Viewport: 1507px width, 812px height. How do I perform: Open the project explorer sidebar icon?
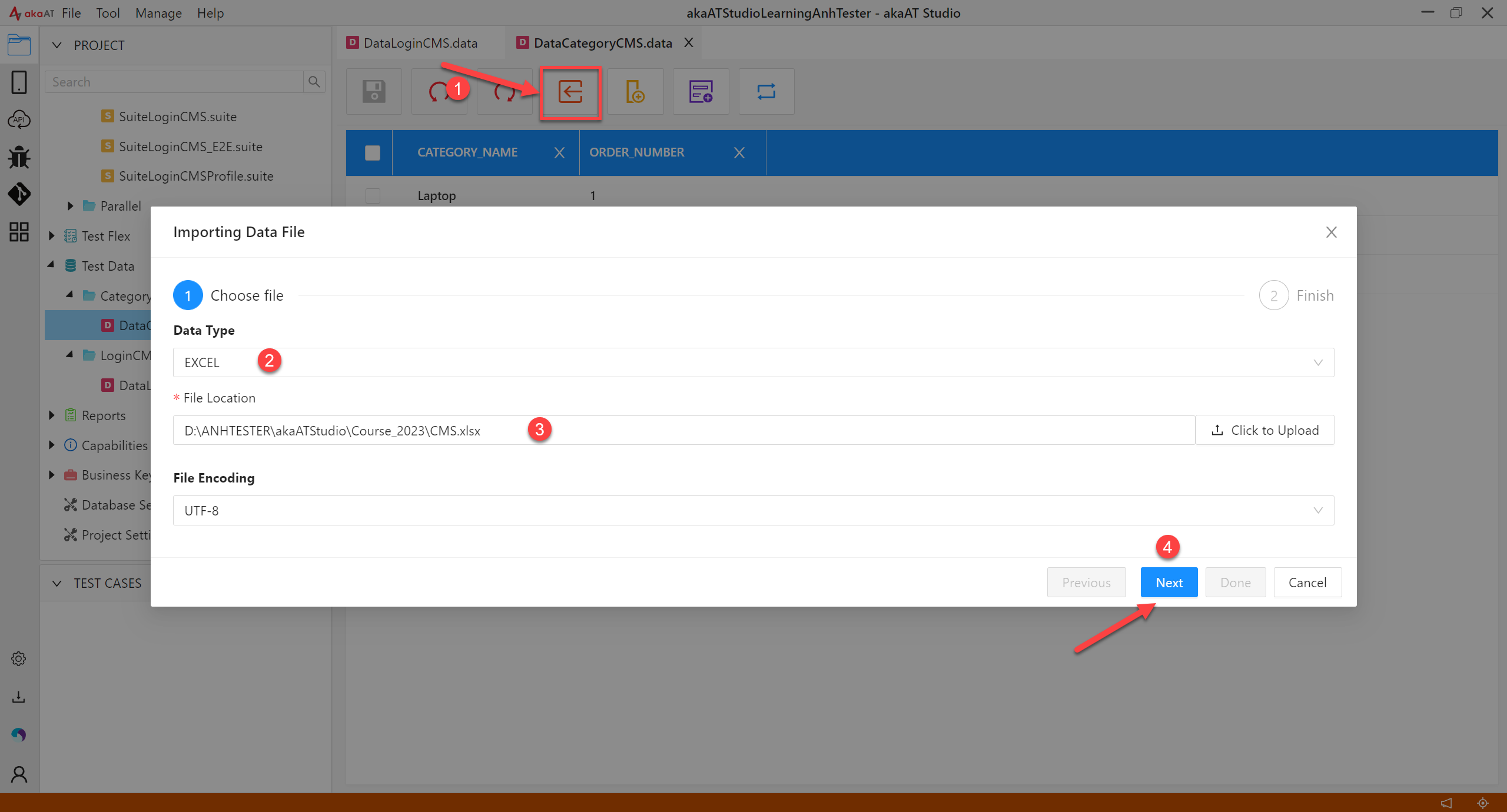19,45
